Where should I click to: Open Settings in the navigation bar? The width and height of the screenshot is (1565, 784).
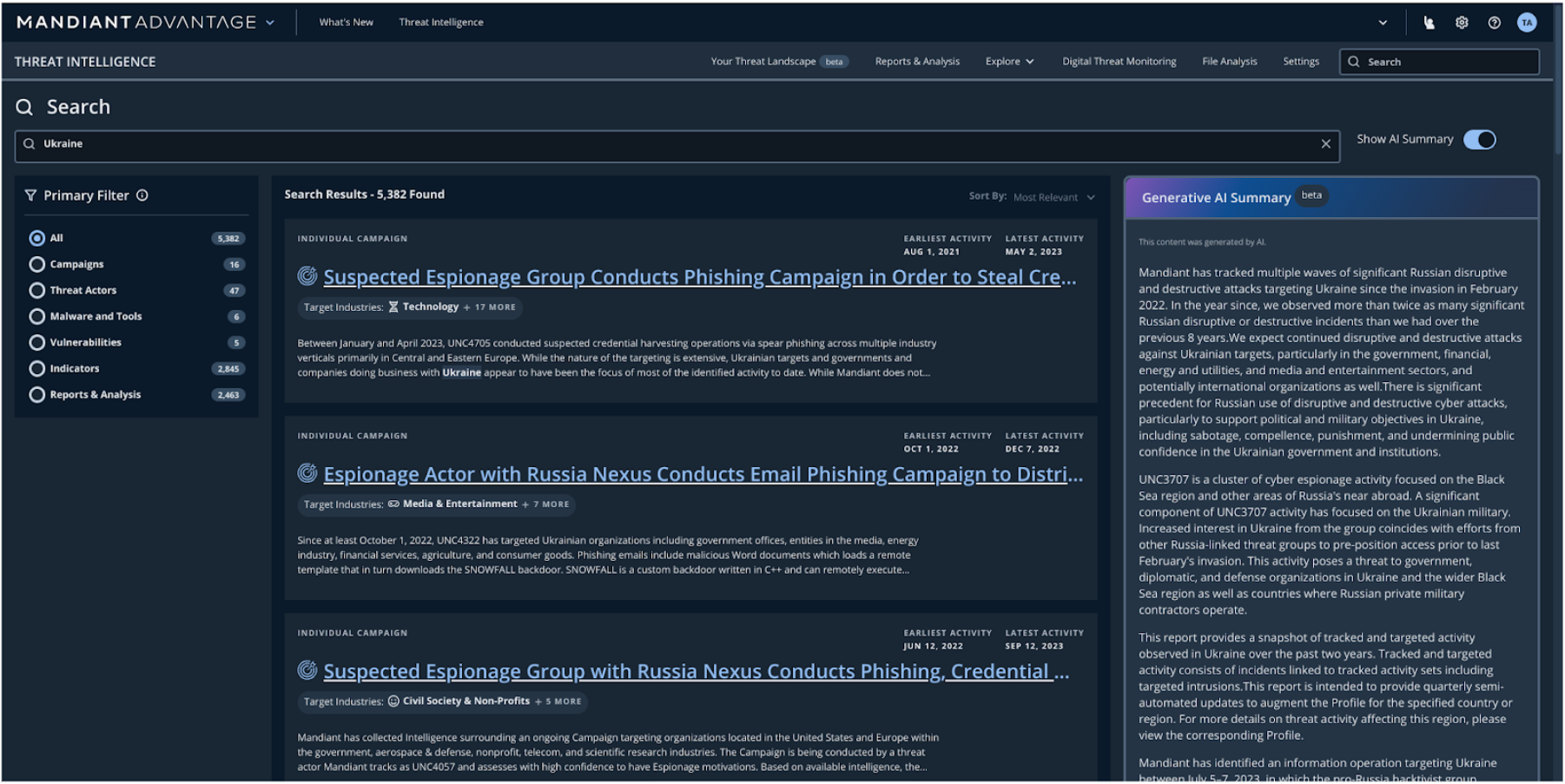(1301, 62)
